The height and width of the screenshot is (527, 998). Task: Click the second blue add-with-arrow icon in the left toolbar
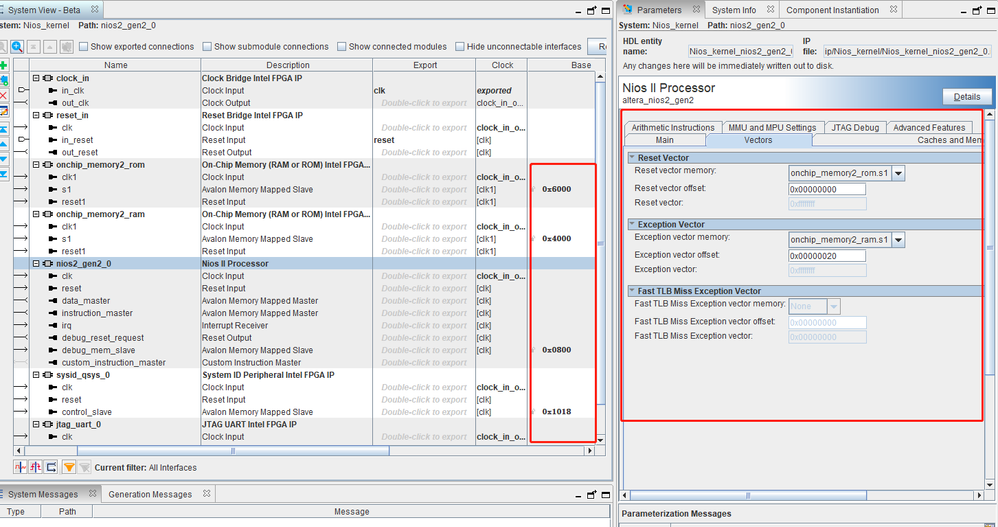tap(3, 81)
